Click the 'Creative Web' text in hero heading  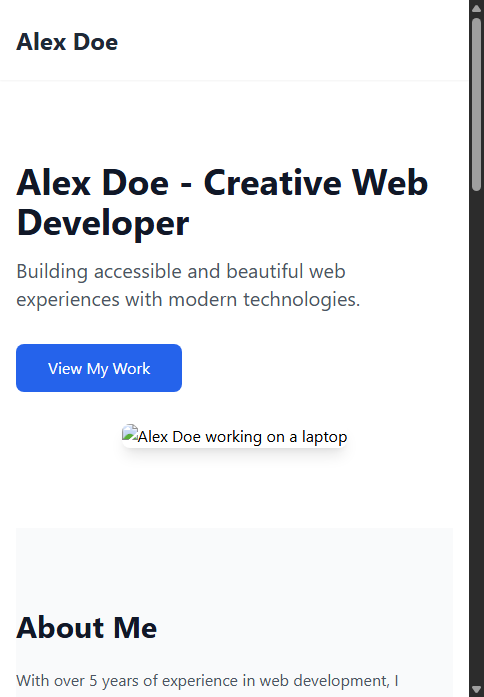point(316,183)
